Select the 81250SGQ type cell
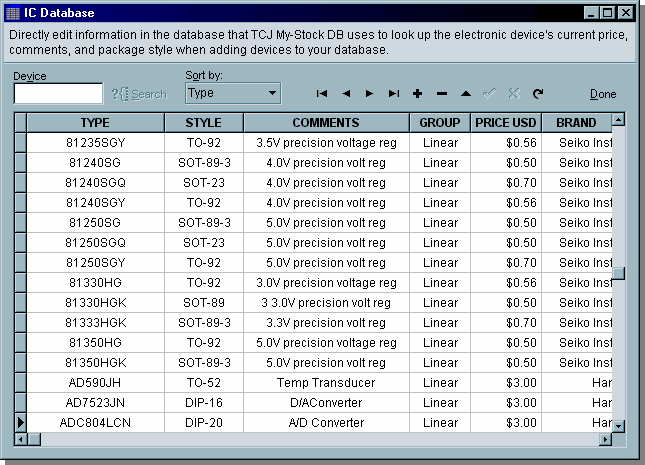The image size is (645, 465). 95,243
